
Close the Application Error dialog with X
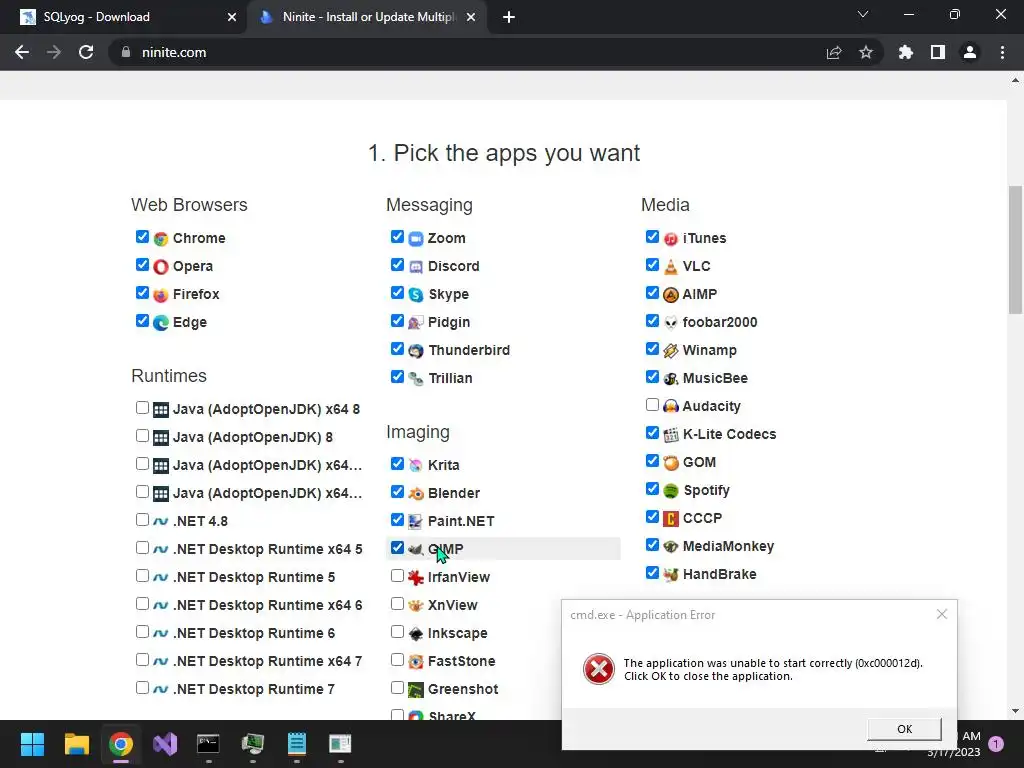942,614
